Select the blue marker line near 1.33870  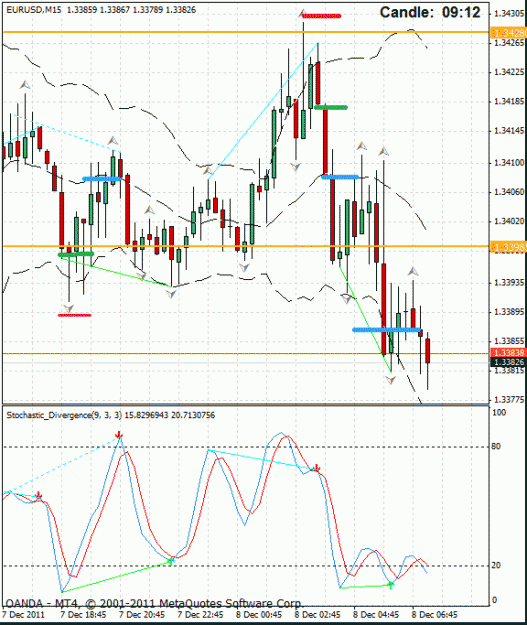(x=387, y=330)
